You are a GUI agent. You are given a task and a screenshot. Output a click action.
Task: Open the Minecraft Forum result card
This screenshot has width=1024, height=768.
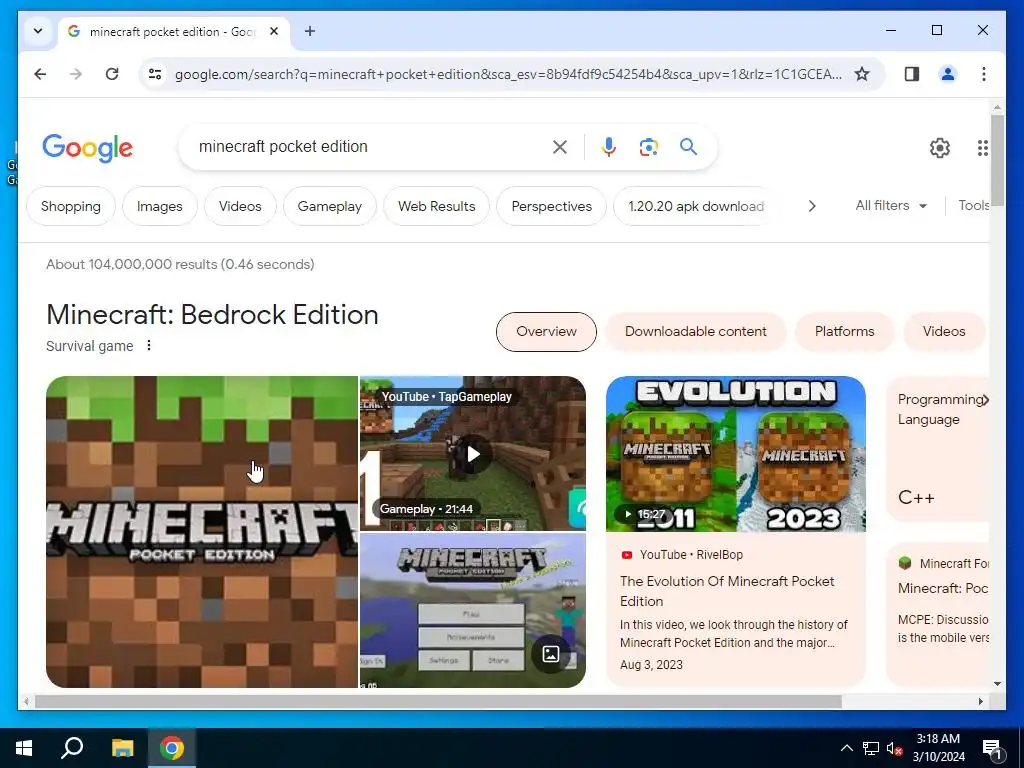coord(938,614)
